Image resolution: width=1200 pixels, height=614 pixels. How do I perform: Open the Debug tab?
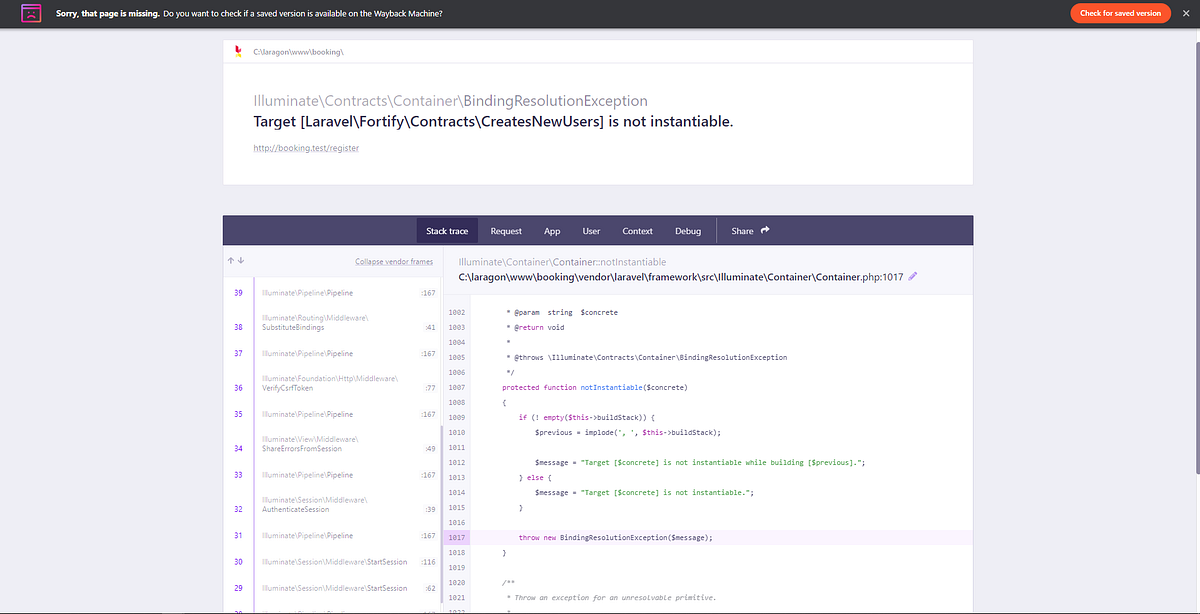click(688, 230)
